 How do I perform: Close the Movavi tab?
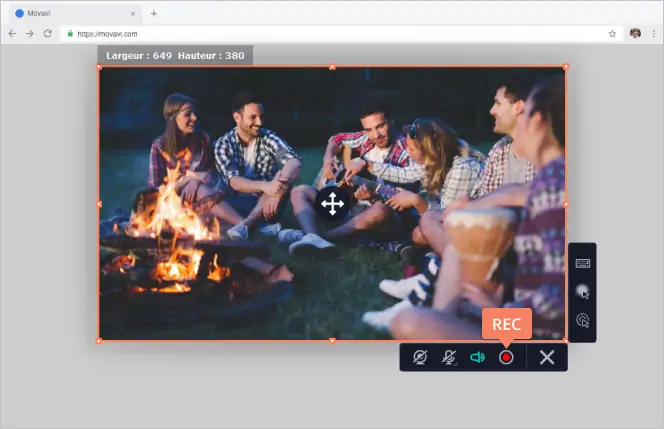[133, 14]
